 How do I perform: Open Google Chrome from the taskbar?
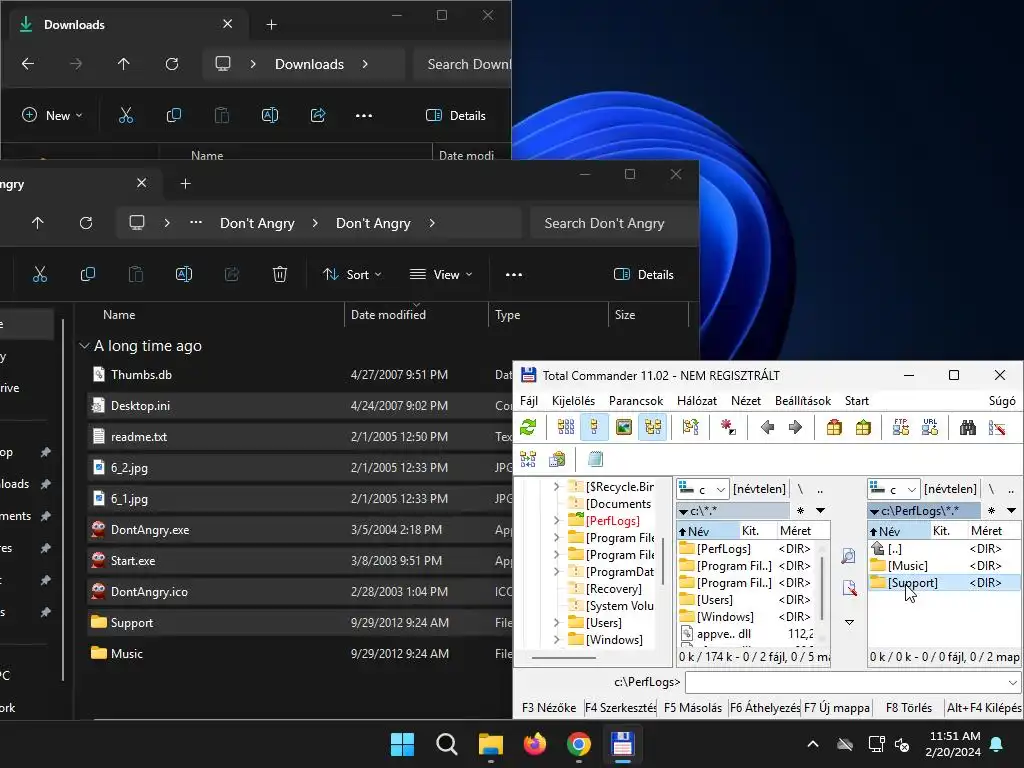coord(579,744)
